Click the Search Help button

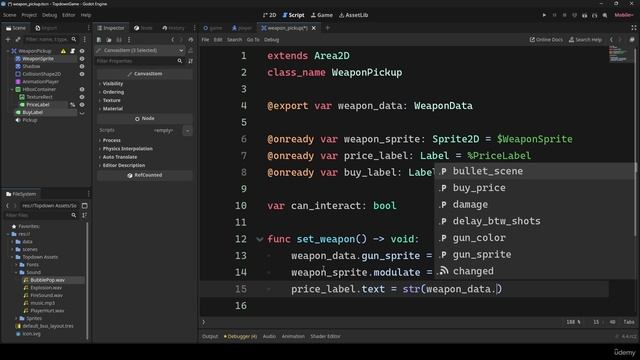point(585,40)
